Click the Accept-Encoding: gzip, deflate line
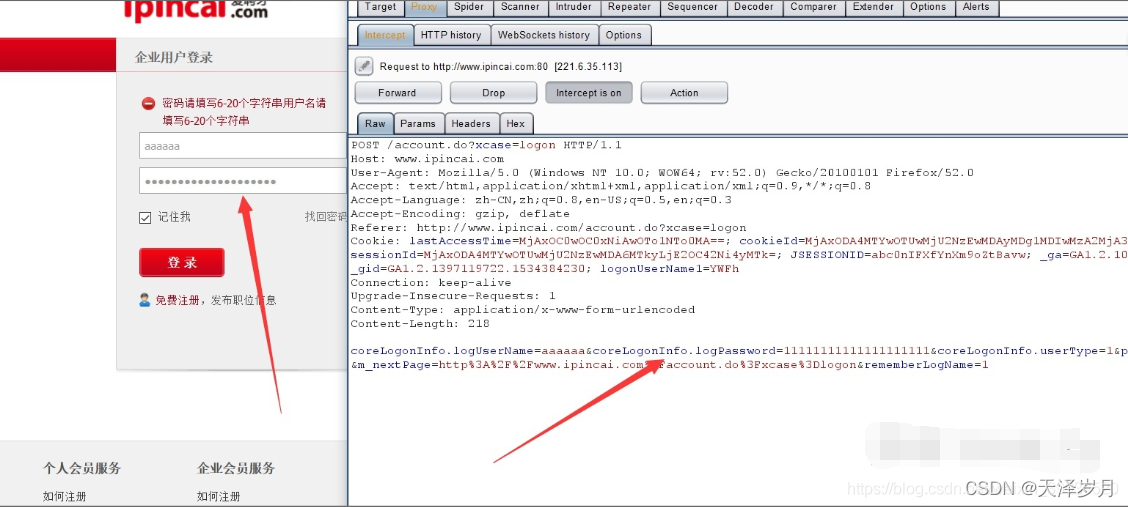The height and width of the screenshot is (507, 1128). [x=460, y=214]
